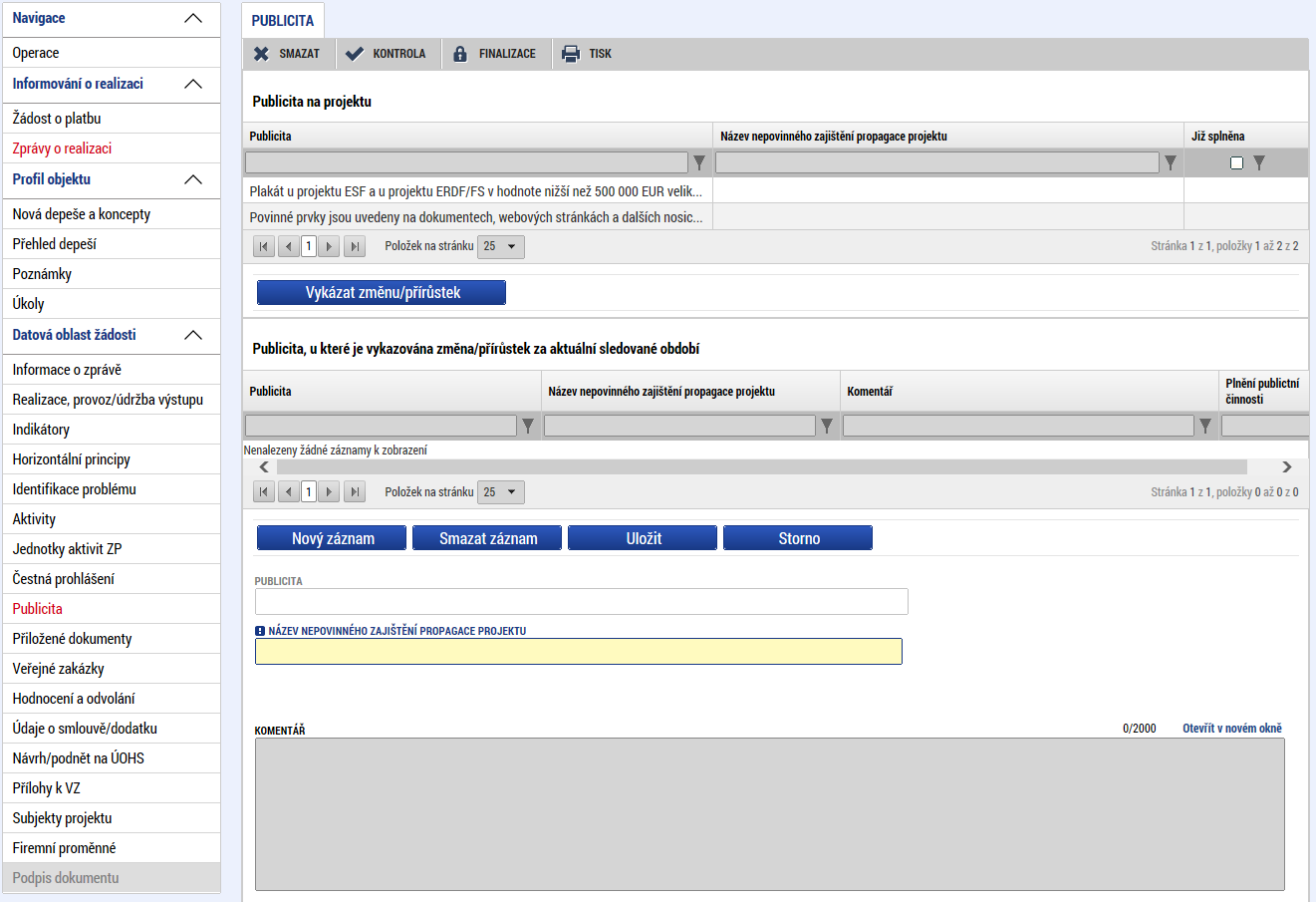
Task: Click the Uložit button
Action: (x=643, y=538)
